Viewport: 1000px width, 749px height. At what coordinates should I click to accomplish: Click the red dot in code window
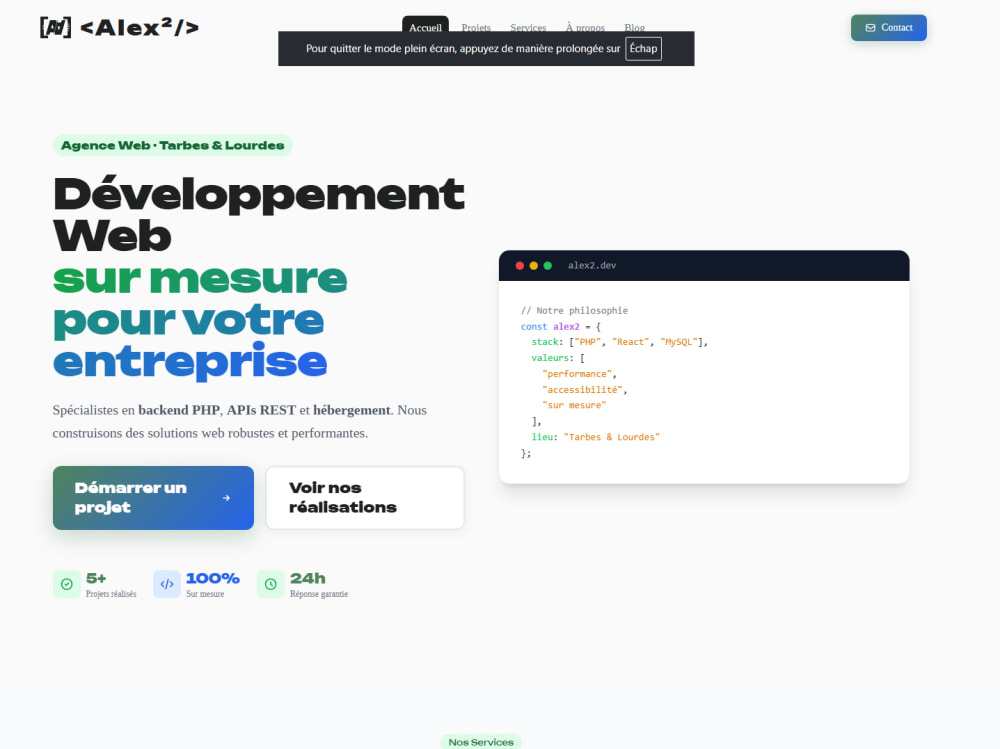click(x=520, y=265)
